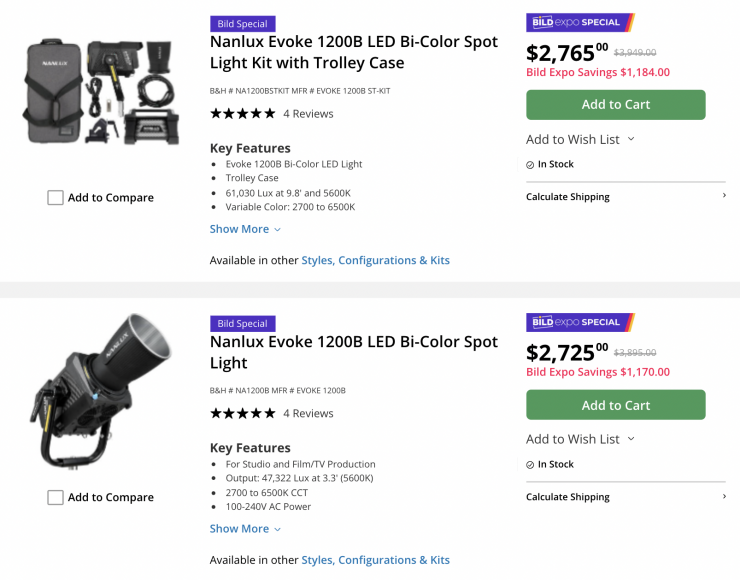Expand Show More for spot light features
Screen dimensions: 740x580
coord(245,529)
